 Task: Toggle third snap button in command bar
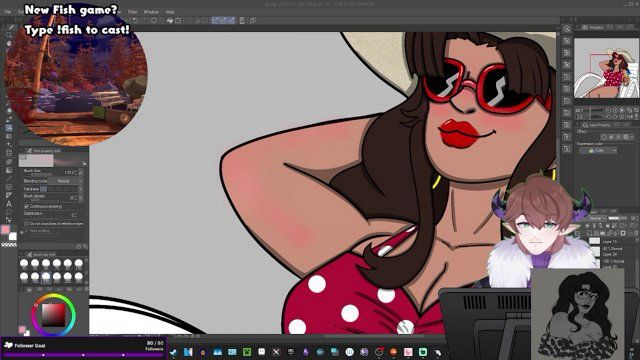pyautogui.click(x=231, y=20)
